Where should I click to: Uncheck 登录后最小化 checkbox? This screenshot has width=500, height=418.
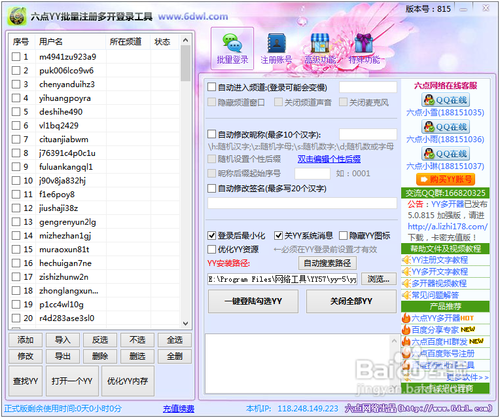212,236
